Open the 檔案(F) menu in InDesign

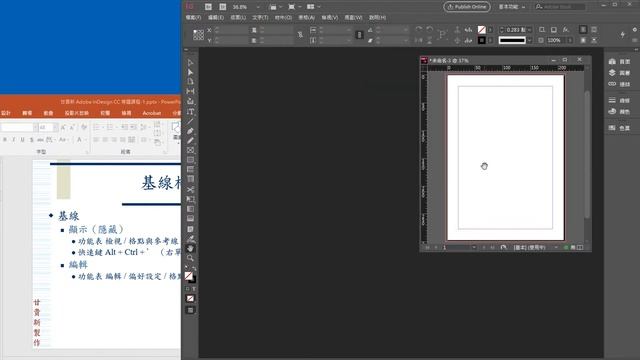(193, 18)
